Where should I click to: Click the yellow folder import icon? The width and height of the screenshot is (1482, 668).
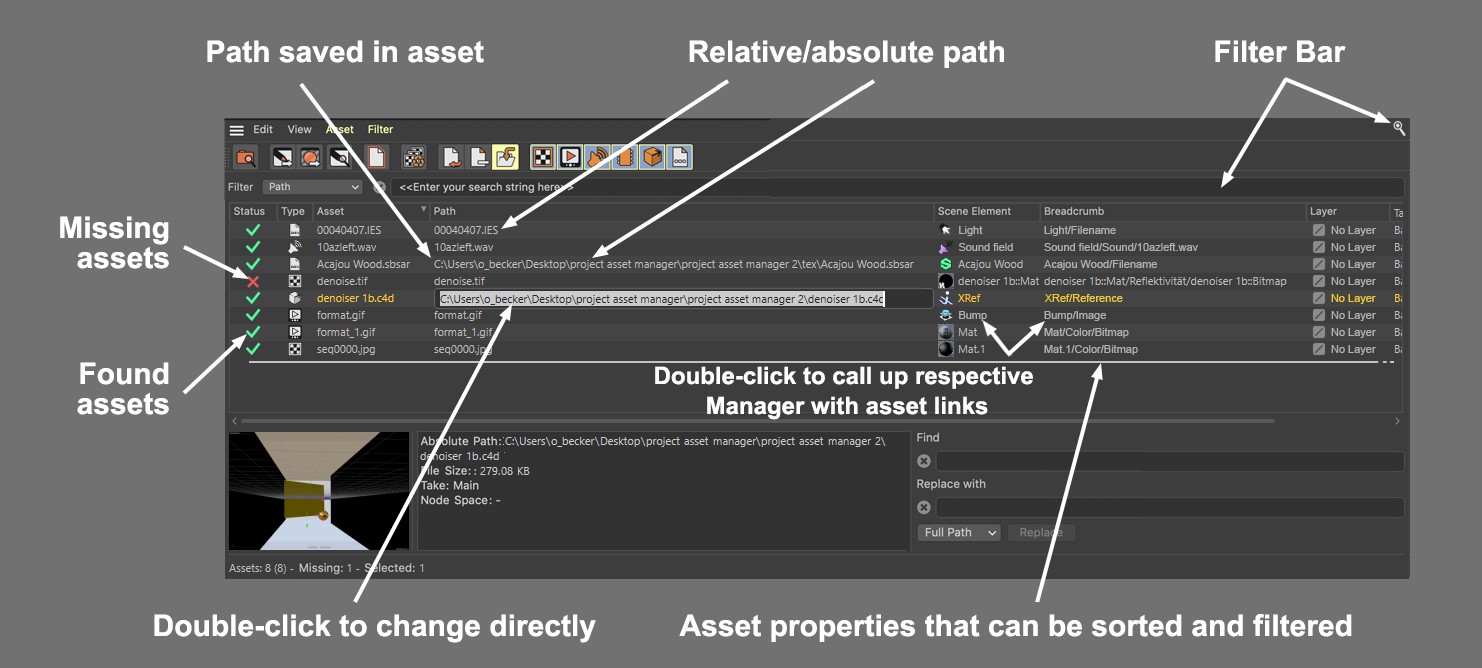(x=507, y=157)
